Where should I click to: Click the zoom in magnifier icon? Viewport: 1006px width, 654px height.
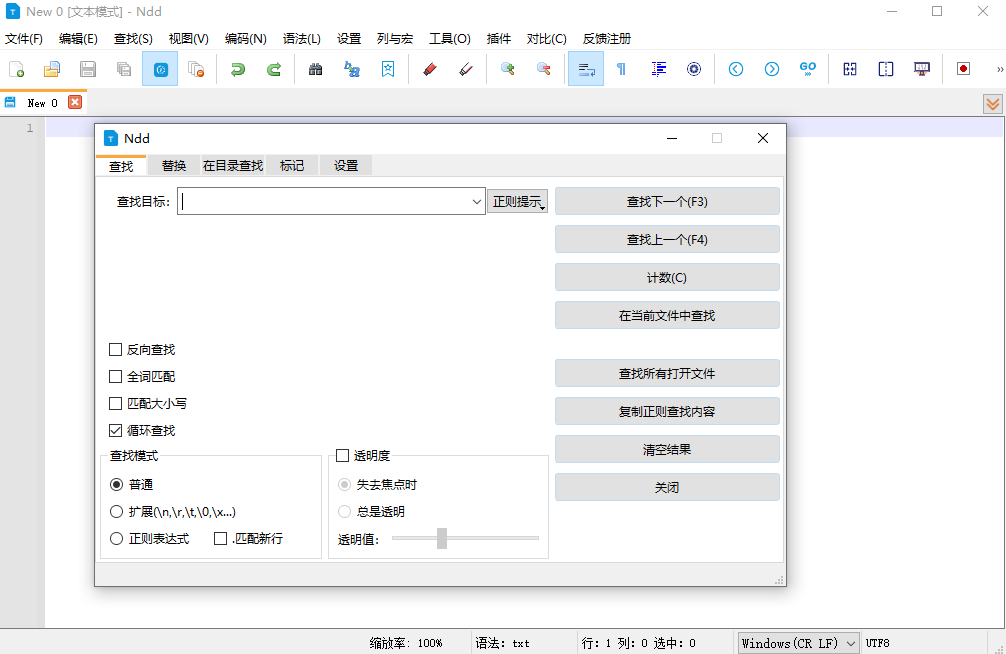click(507, 69)
